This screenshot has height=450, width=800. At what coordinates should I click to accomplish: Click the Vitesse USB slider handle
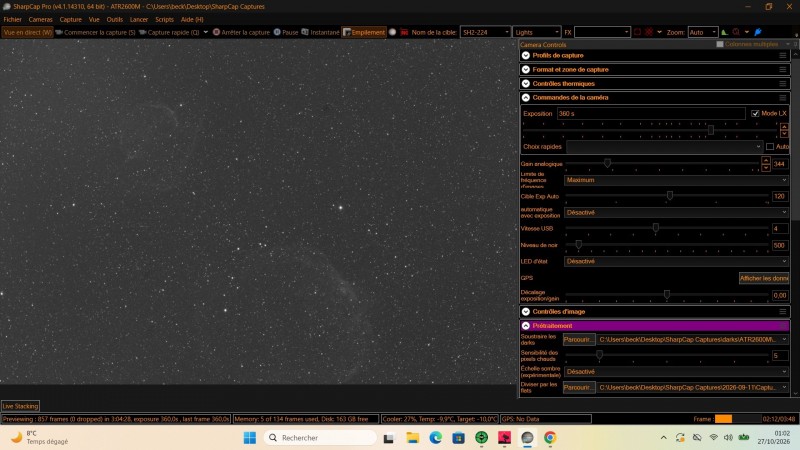[656, 228]
